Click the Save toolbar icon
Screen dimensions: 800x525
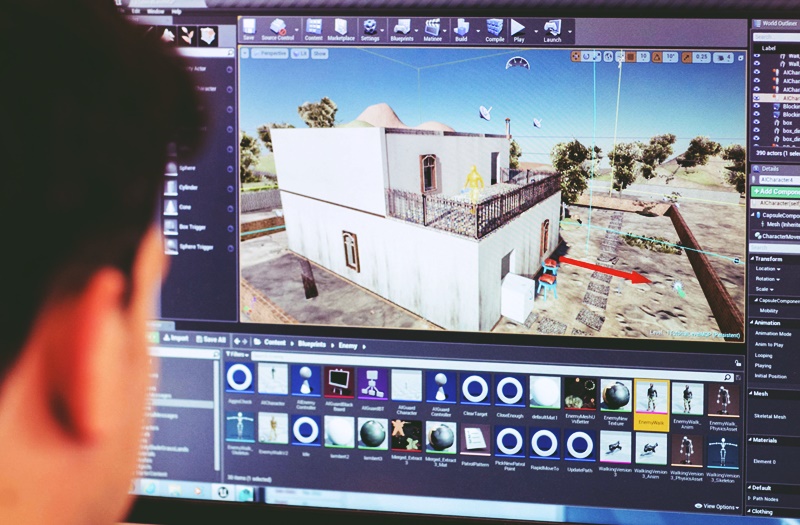click(x=249, y=30)
